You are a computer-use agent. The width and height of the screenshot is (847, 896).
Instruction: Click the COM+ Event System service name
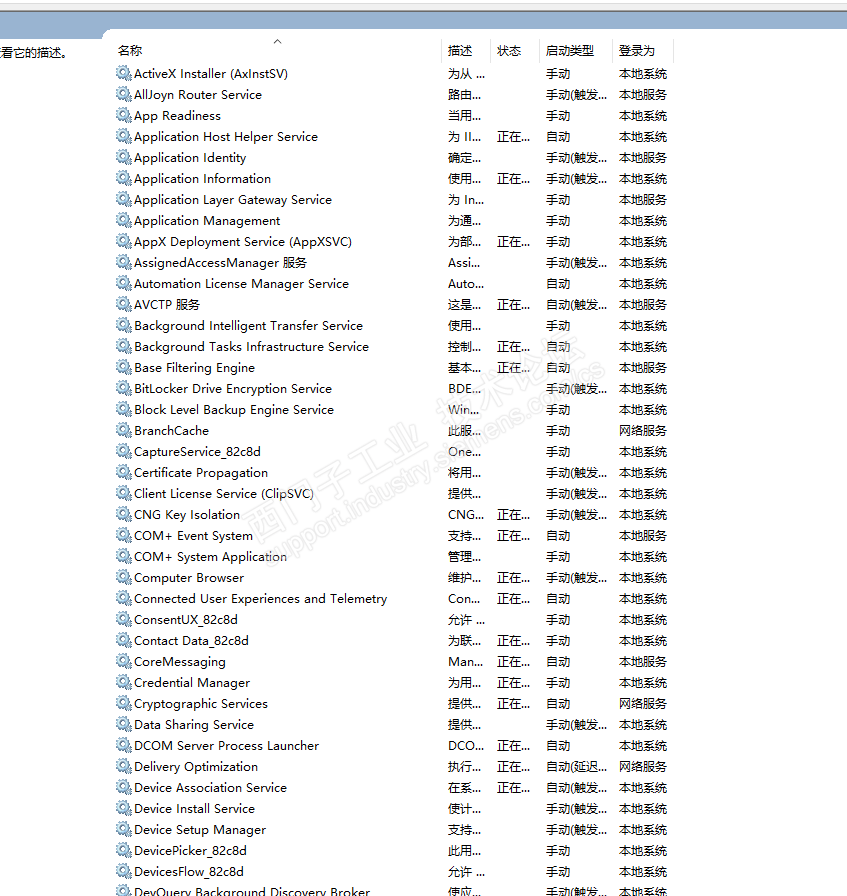click(x=193, y=535)
